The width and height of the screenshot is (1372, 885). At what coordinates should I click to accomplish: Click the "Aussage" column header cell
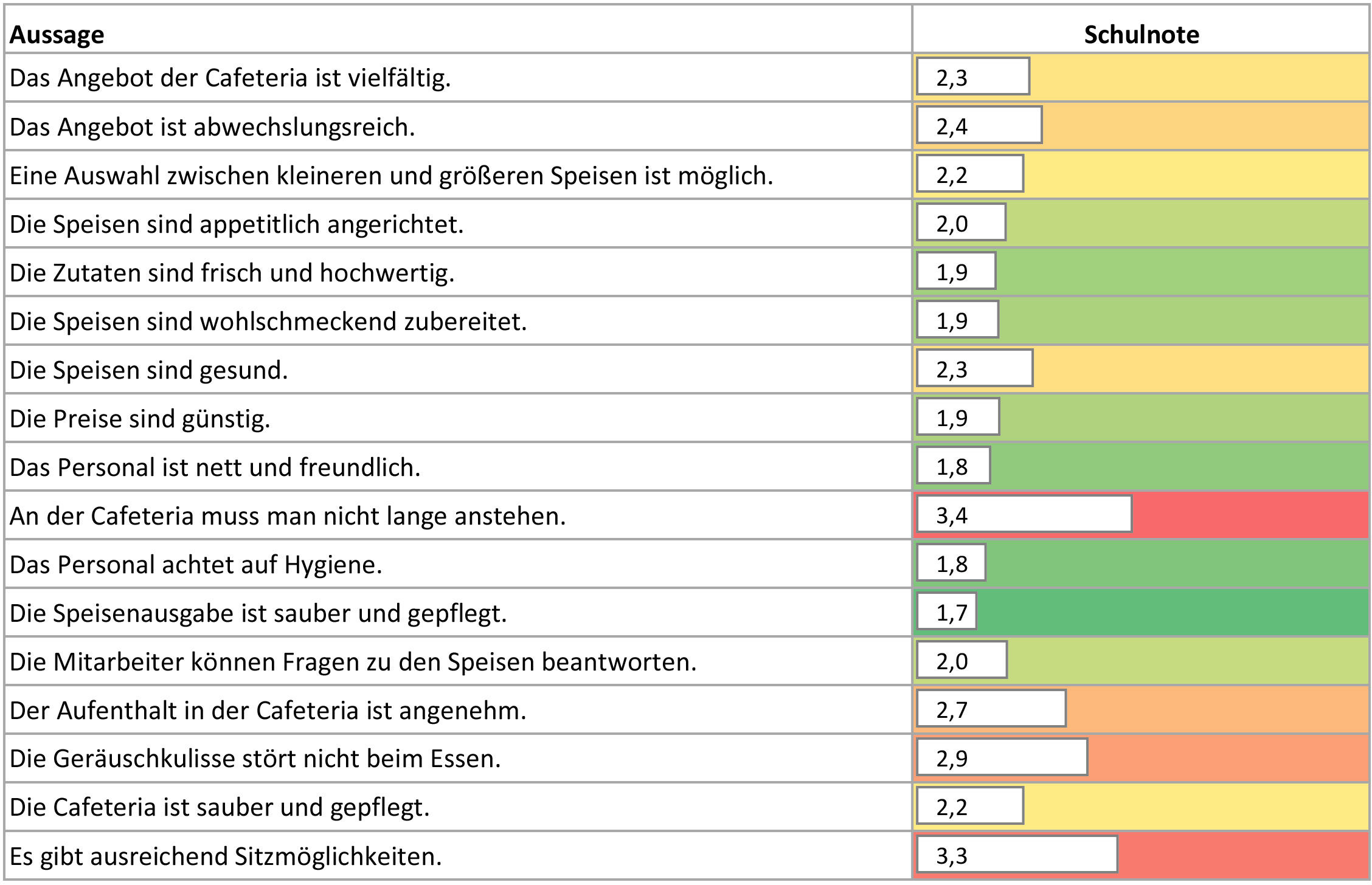(x=57, y=35)
